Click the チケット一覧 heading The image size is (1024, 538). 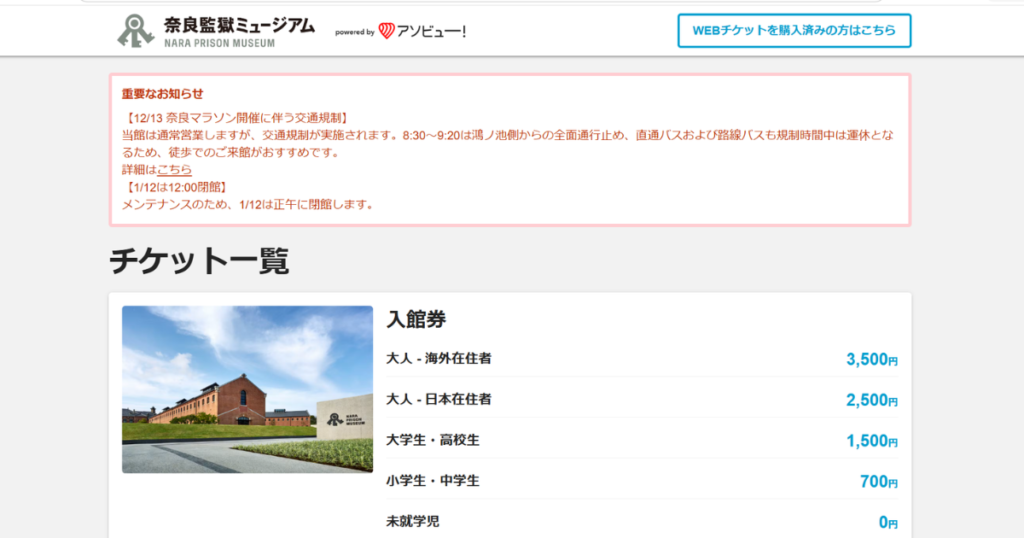click(199, 261)
